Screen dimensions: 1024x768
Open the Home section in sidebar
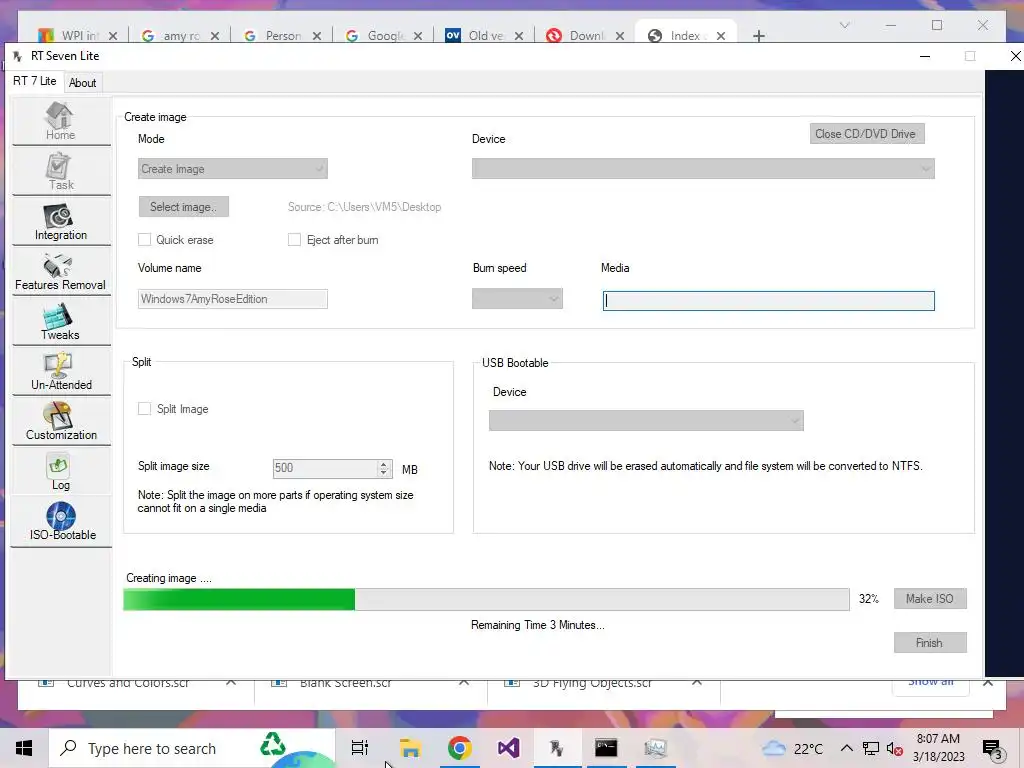pos(61,121)
